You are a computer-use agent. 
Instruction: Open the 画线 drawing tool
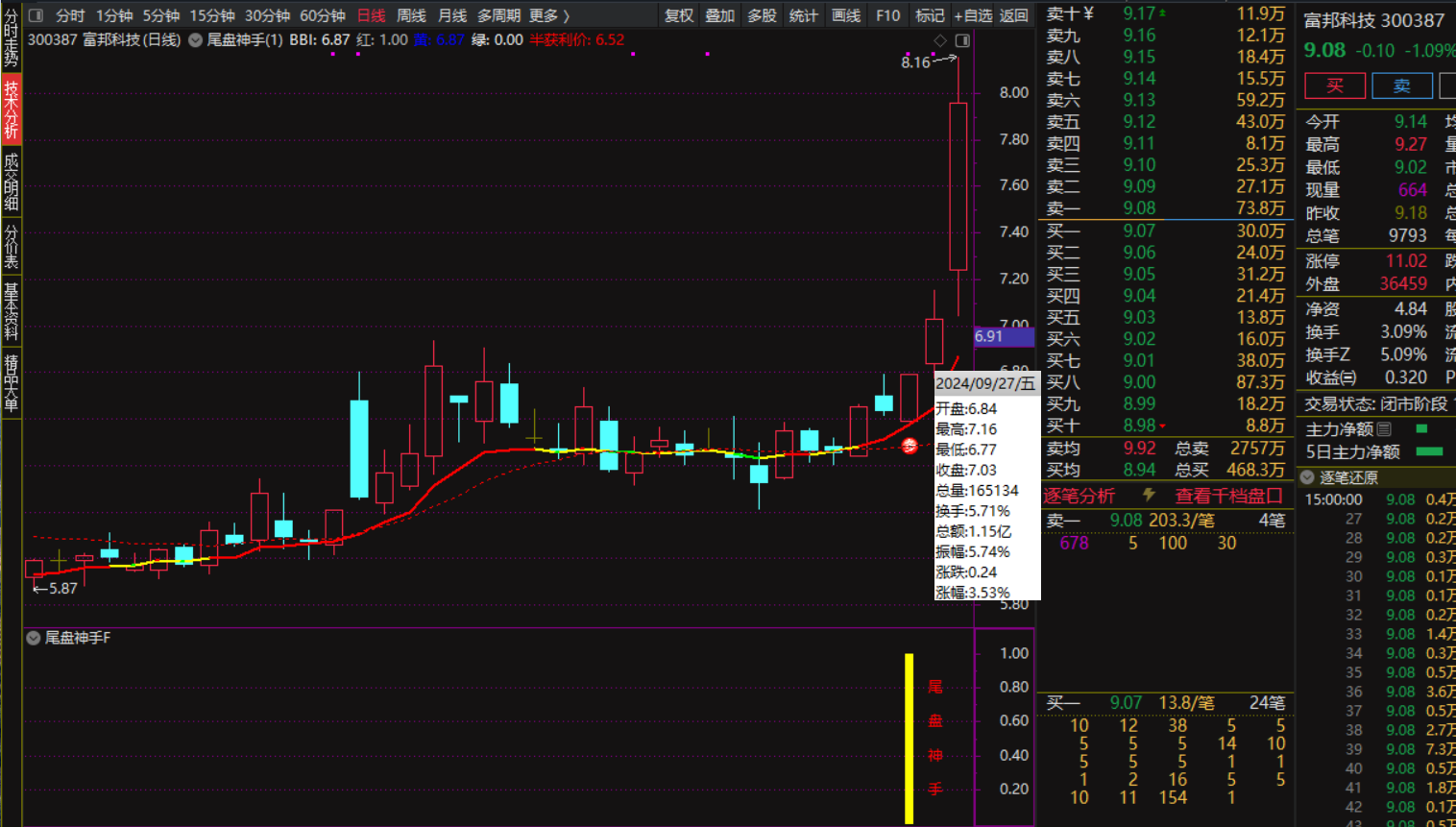coord(846,15)
